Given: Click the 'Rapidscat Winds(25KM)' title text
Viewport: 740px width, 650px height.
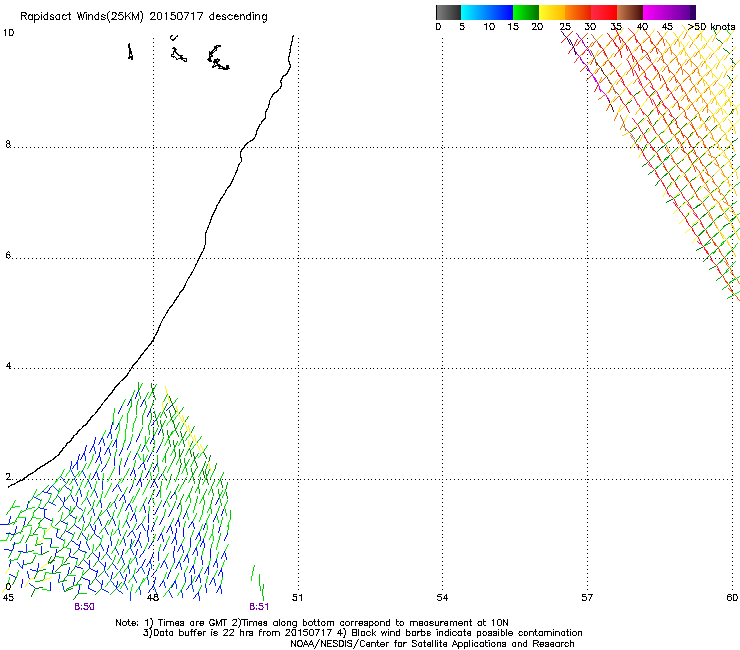Looking at the screenshot, I should click(82, 17).
